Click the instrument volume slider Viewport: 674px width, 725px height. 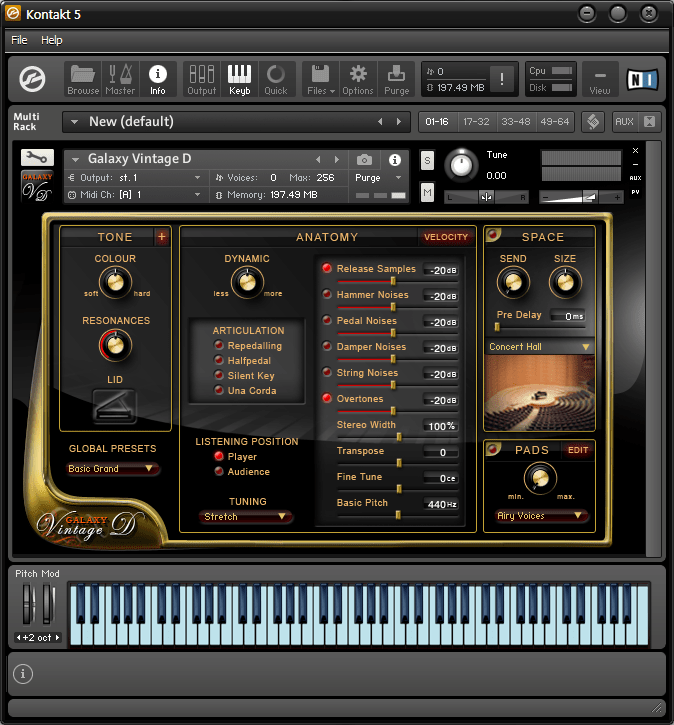[x=582, y=197]
